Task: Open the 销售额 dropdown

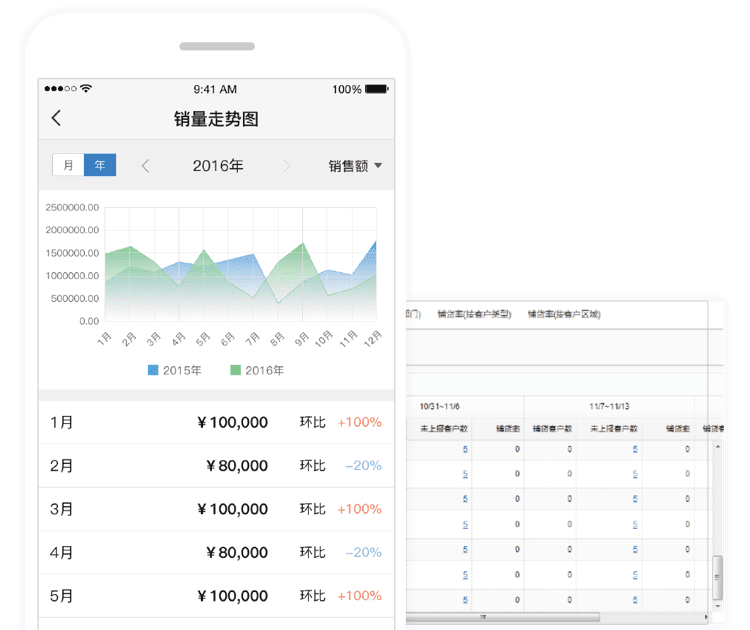Action: tap(355, 166)
